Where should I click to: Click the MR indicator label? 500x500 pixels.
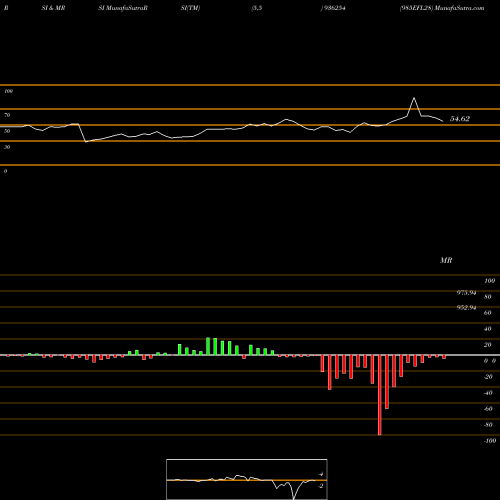coord(446,260)
